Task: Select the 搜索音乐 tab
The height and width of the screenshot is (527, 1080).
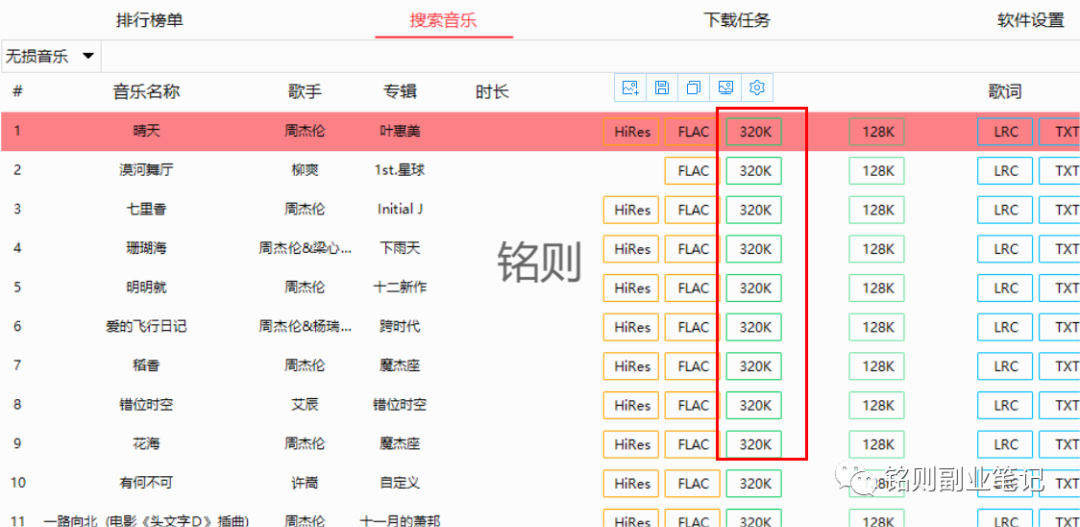Action: pyautogui.click(x=444, y=20)
